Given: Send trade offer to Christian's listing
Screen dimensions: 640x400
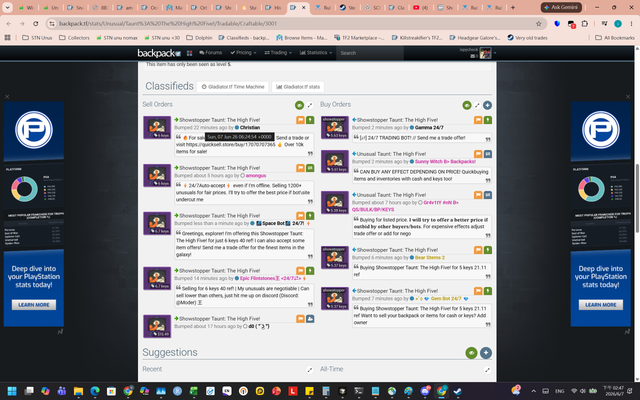Looking at the screenshot, I should point(310,120).
